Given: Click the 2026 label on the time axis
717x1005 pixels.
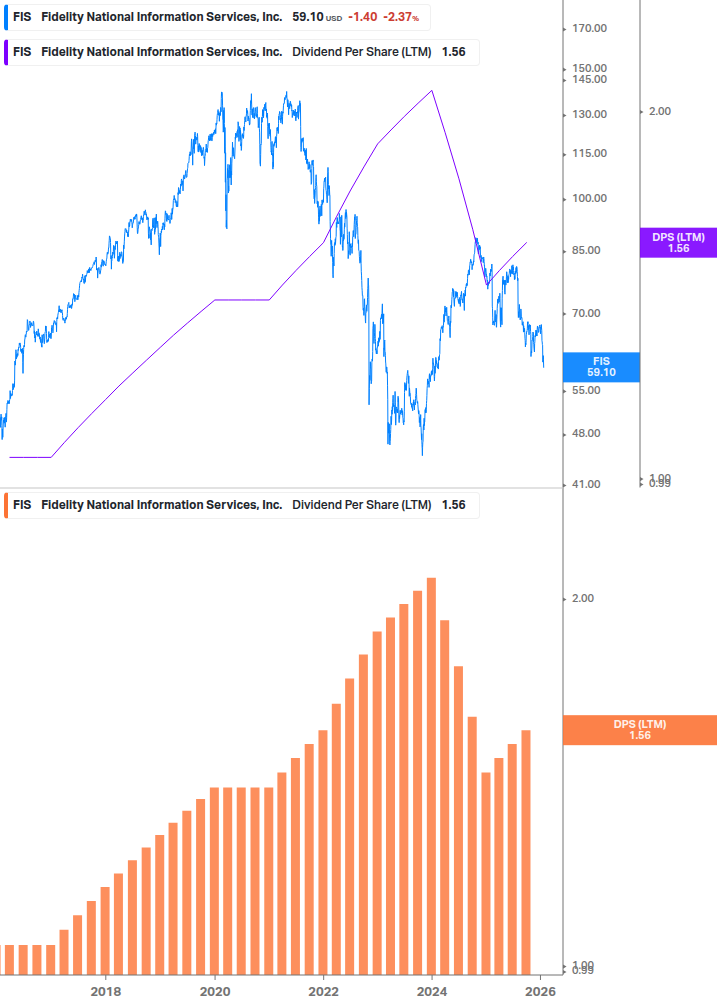Looking at the screenshot, I should [x=540, y=992].
